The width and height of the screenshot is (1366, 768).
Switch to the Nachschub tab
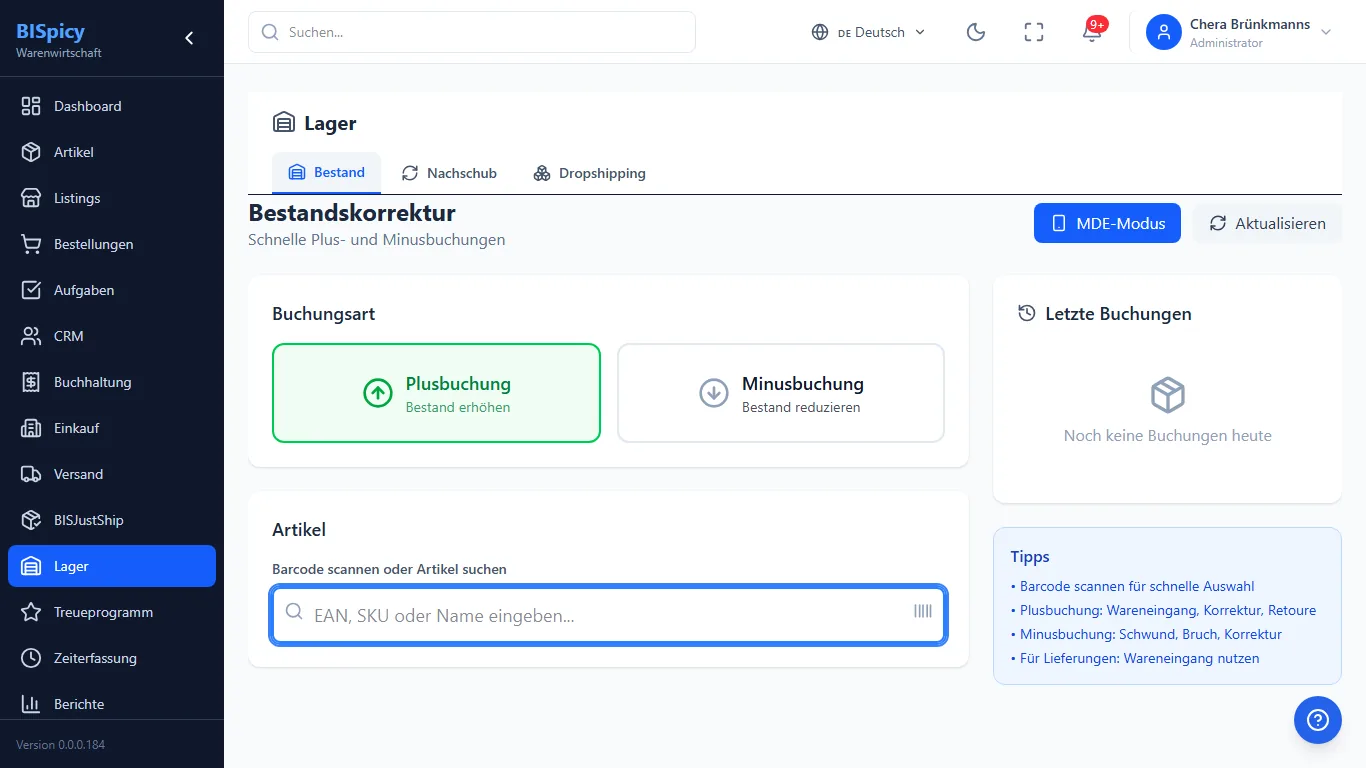[449, 173]
